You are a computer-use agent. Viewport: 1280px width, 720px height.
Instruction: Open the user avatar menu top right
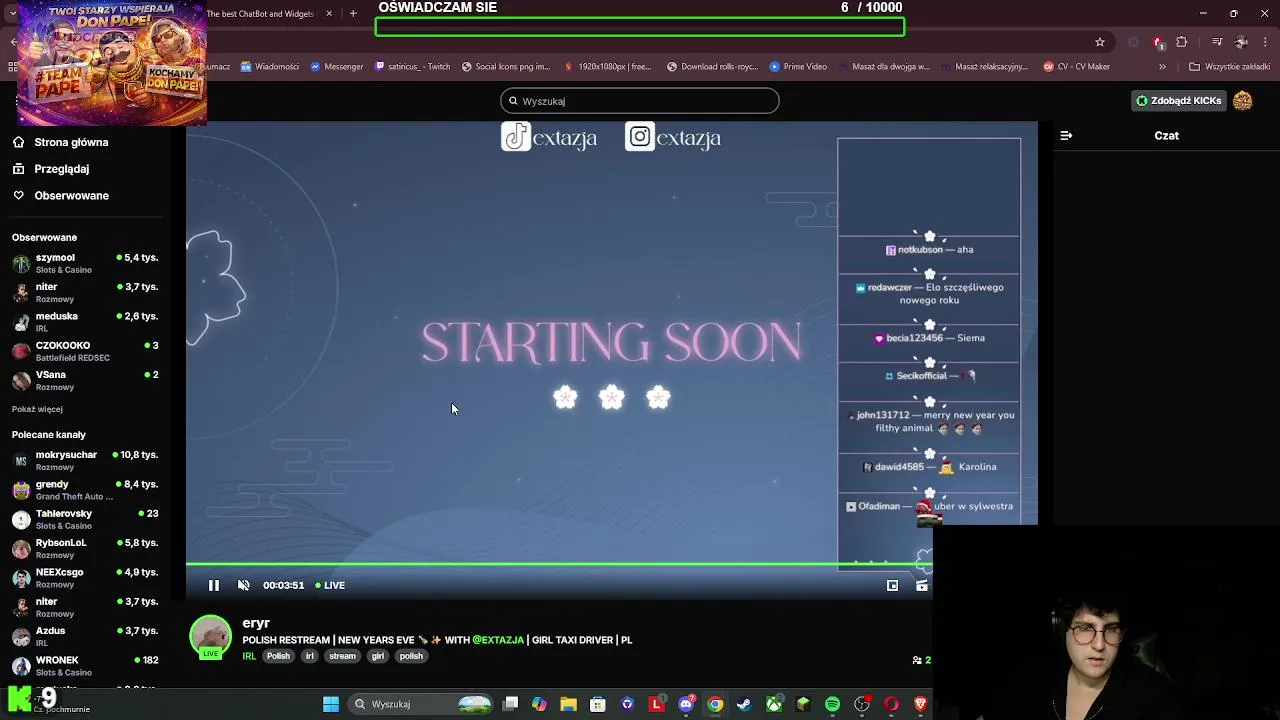click(1243, 100)
